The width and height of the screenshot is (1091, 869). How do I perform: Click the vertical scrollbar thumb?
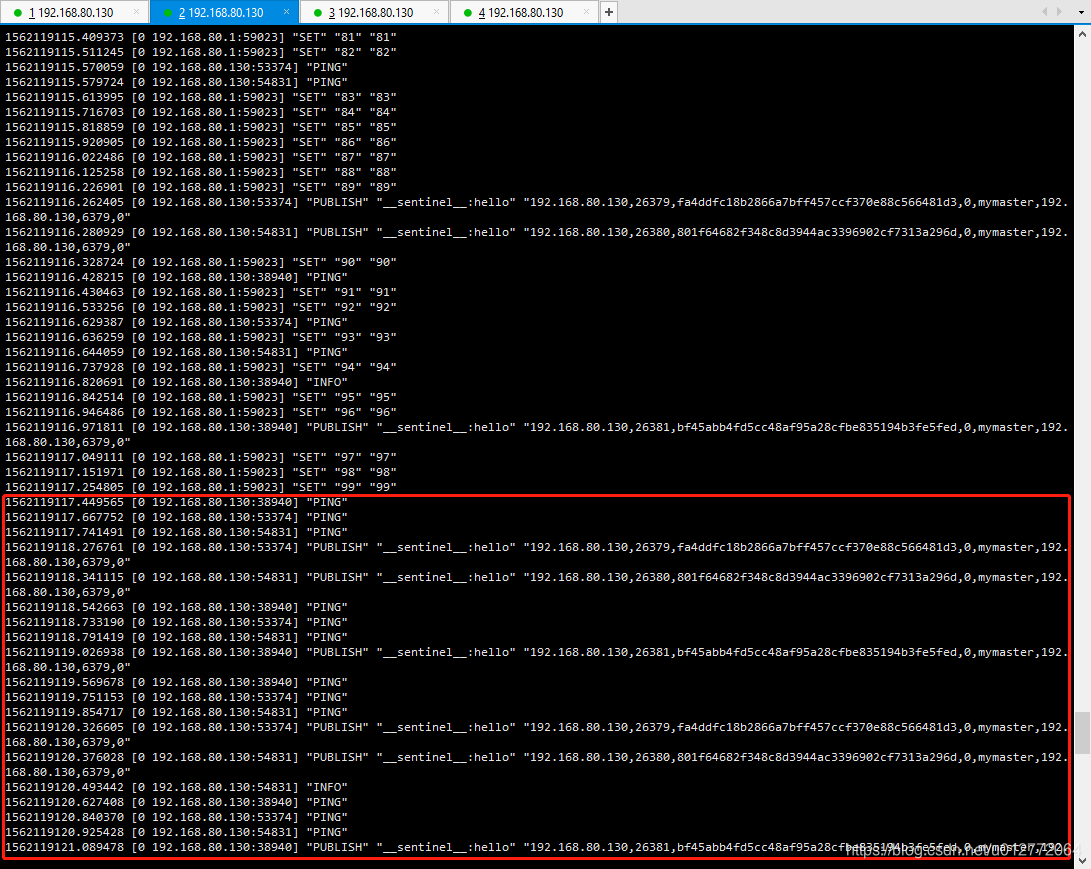pos(1083,733)
